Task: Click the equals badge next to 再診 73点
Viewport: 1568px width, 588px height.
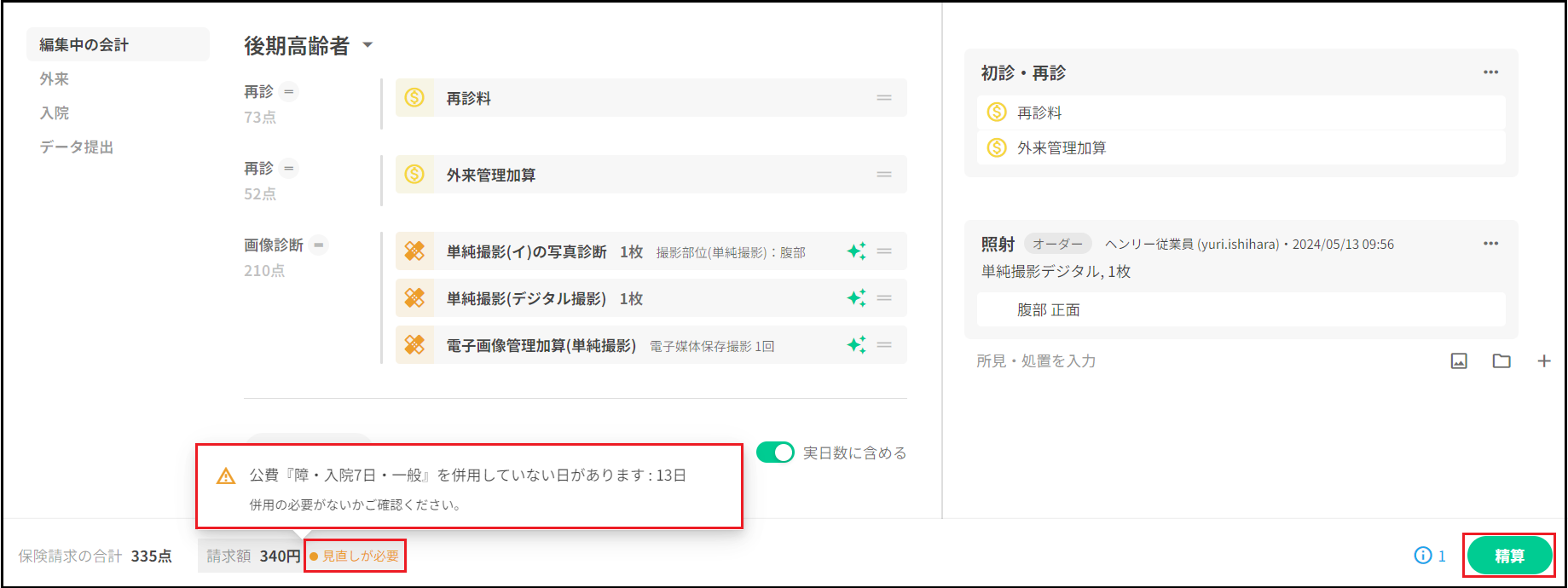Action: 289,91
